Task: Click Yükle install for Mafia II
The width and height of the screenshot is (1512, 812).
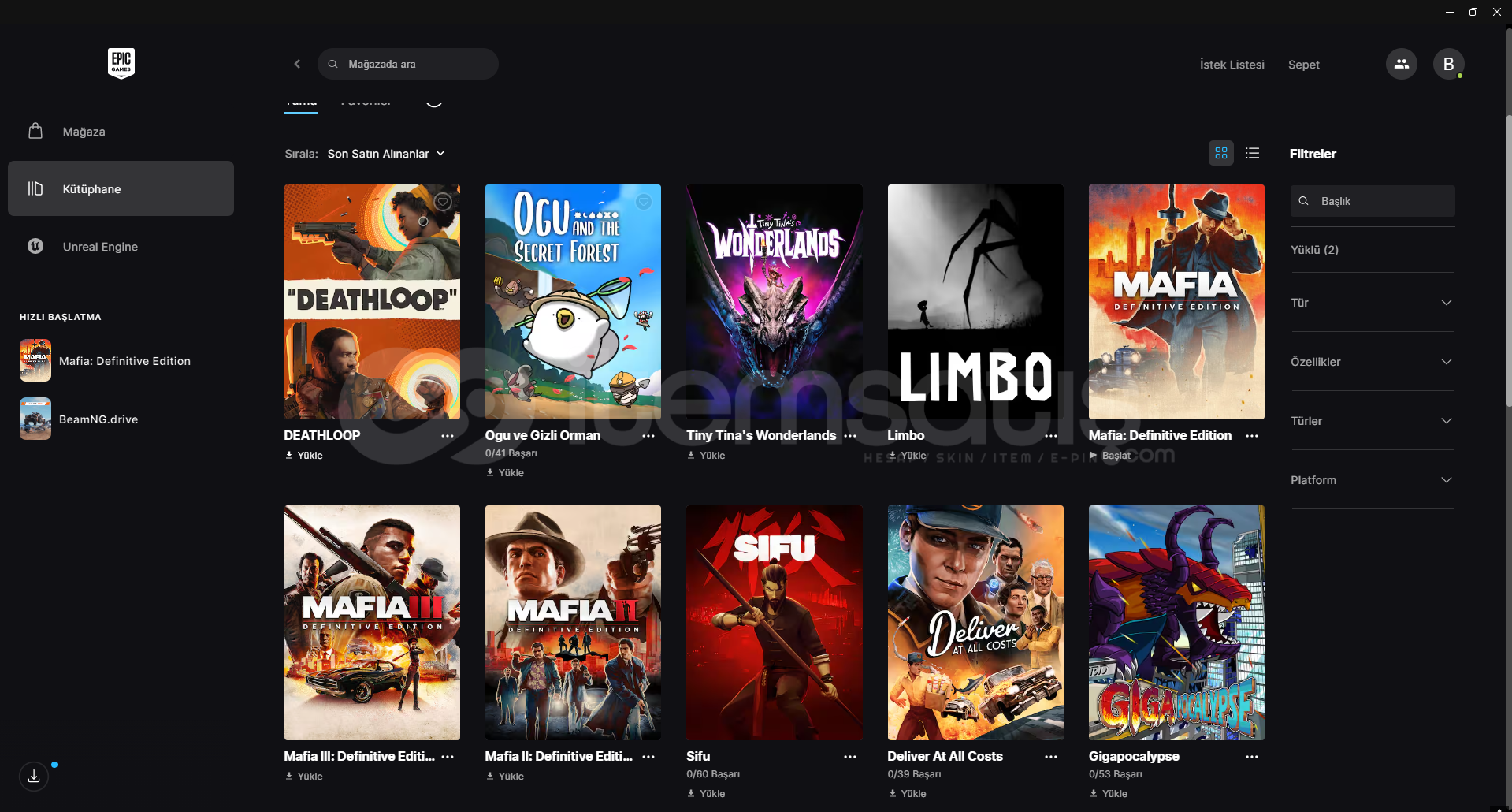Action: 505,777
